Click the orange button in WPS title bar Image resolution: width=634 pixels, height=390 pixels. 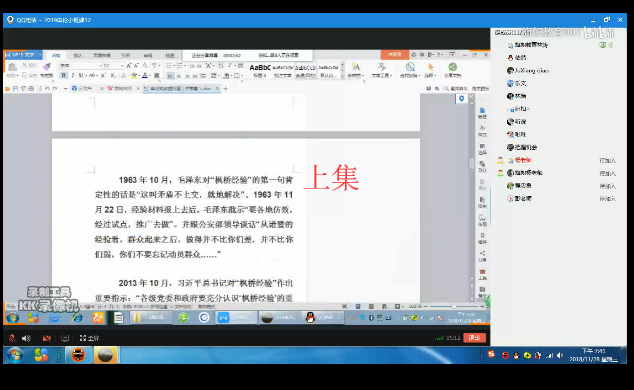tap(395, 55)
